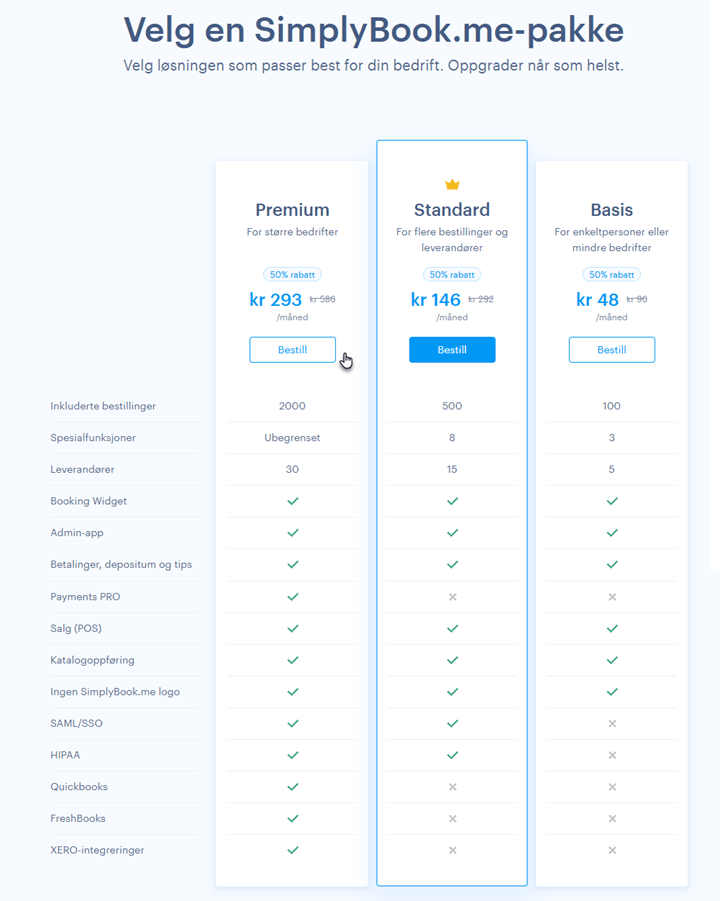Viewport: 720px width, 901px height.
Task: Click the Spesialfunksjoner feature label
Action: [93, 437]
